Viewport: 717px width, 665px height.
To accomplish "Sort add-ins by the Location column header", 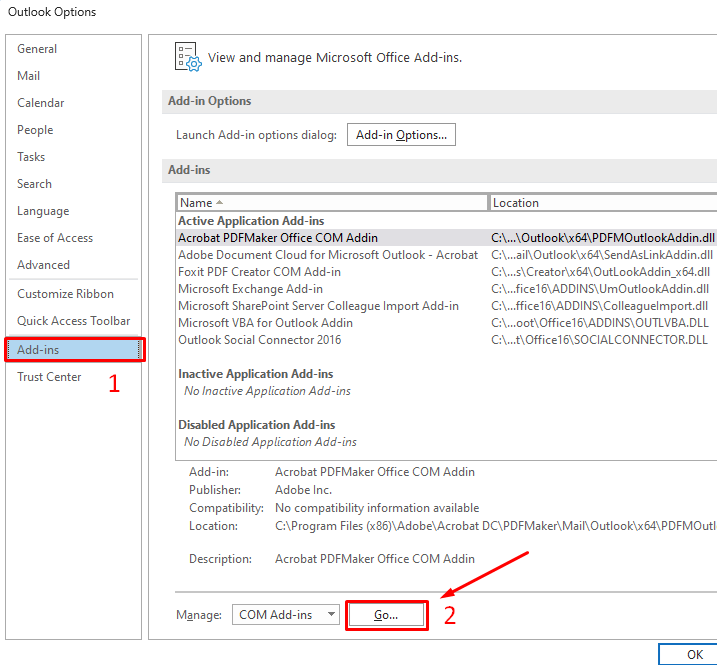I will [600, 203].
